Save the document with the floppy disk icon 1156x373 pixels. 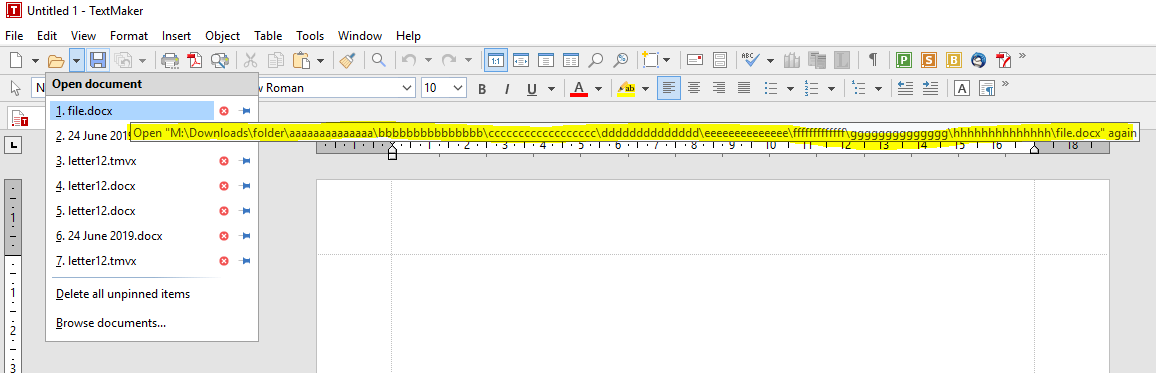[99, 60]
